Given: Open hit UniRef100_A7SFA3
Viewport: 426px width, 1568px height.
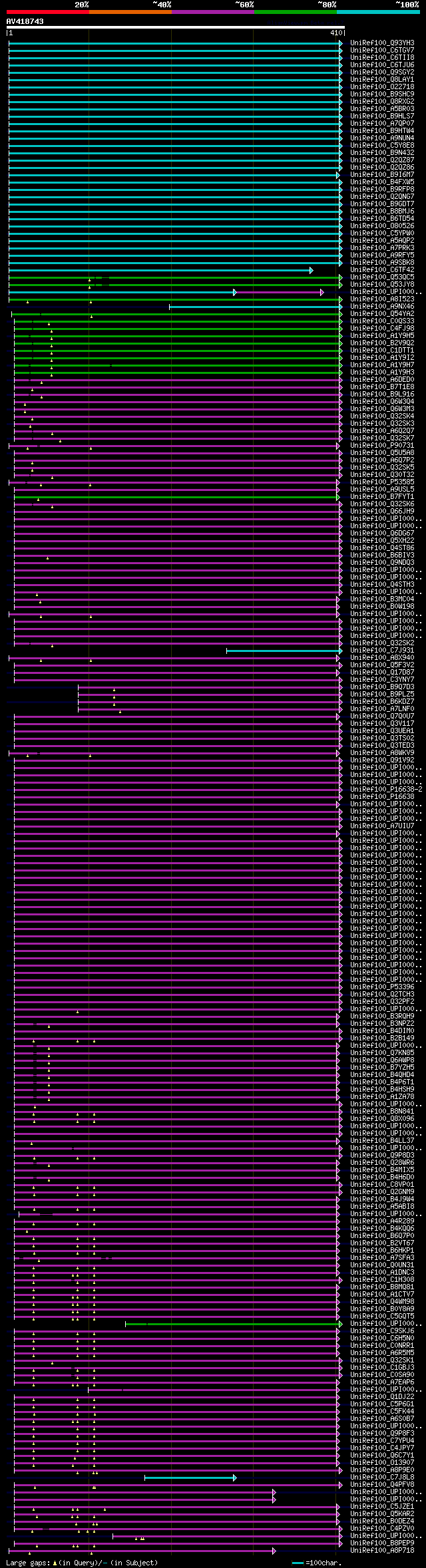Looking at the screenshot, I should coord(382,1257).
